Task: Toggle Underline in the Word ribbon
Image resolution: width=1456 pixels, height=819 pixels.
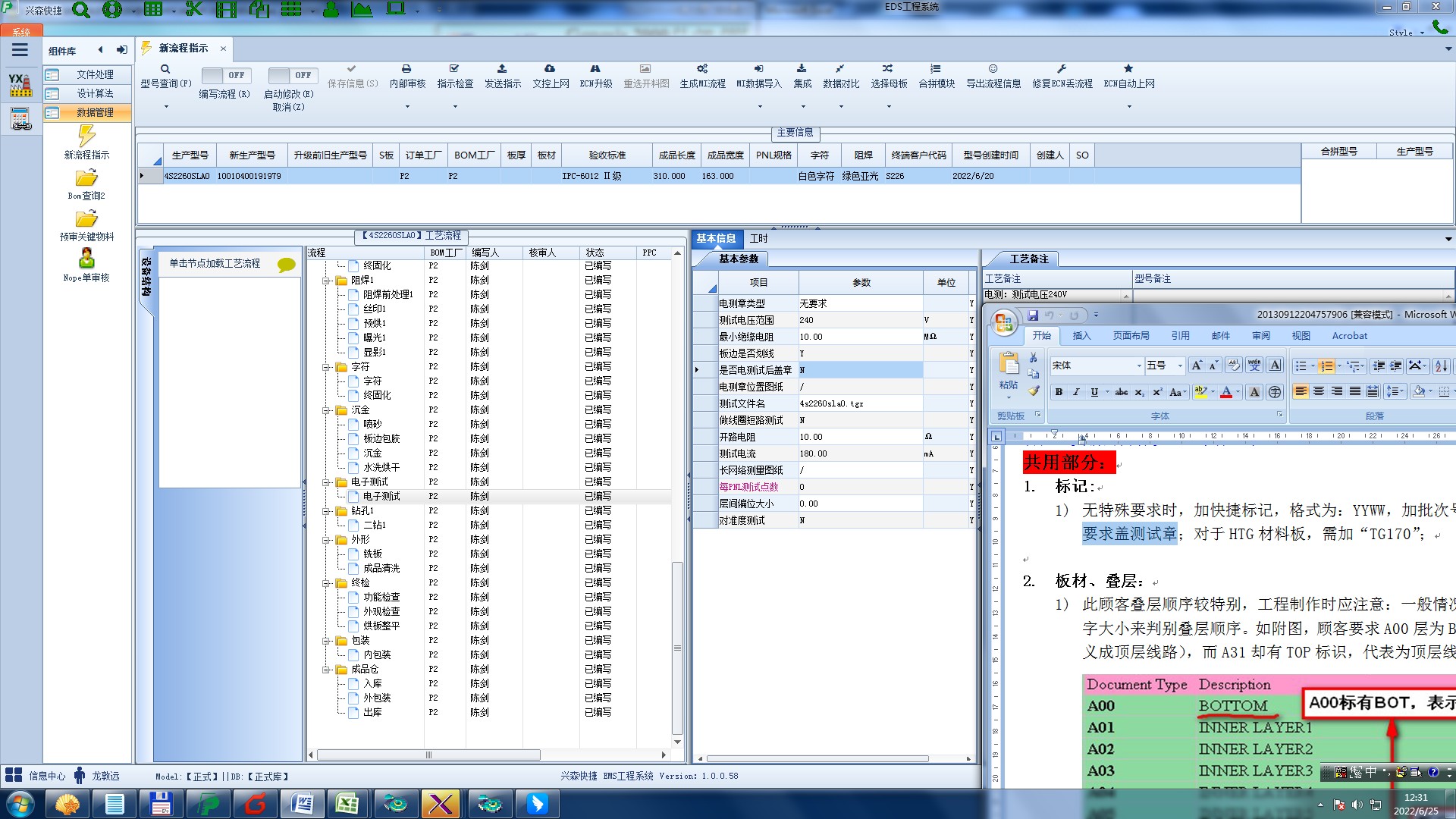Action: click(1094, 392)
